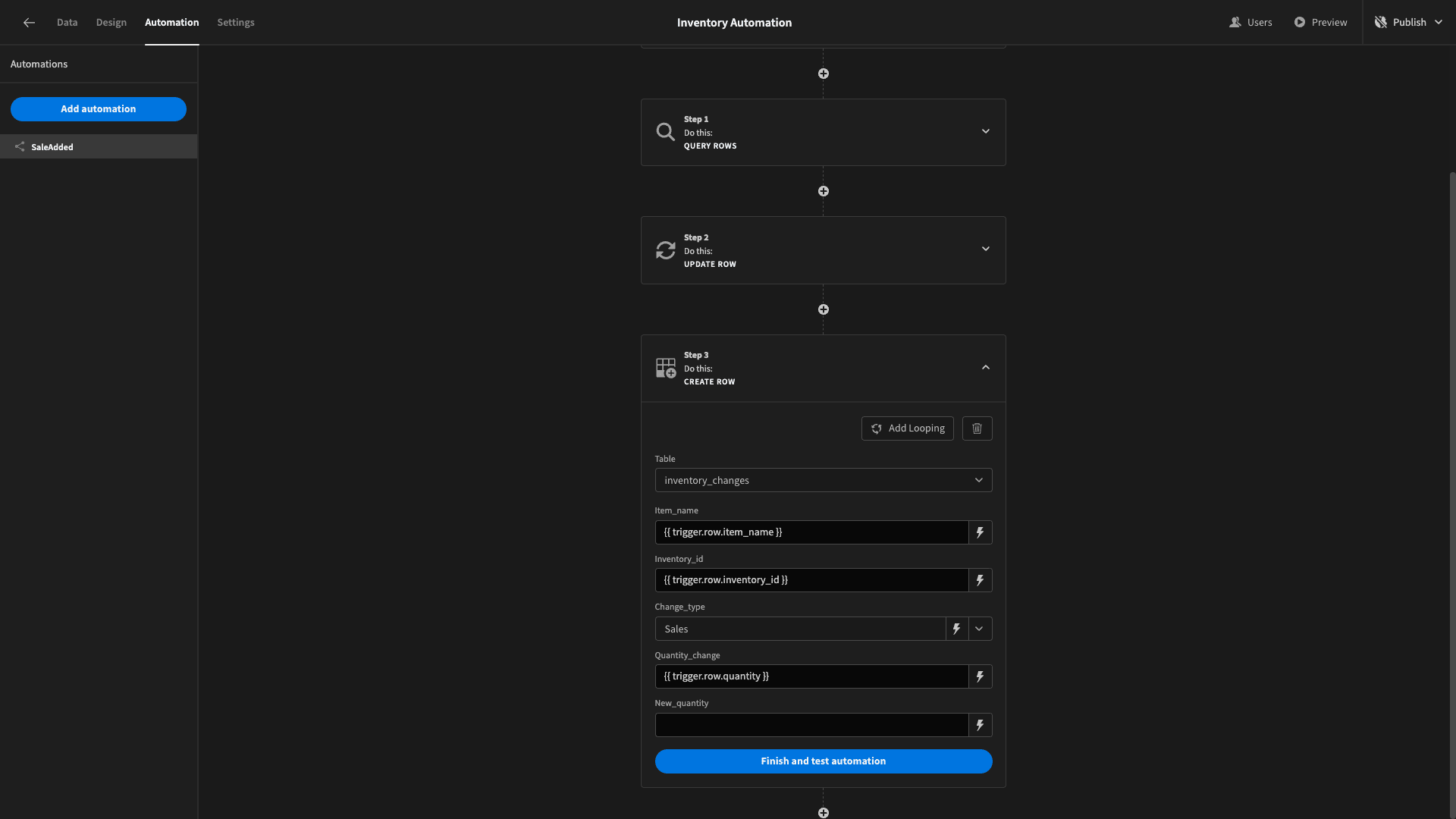Screen dimensions: 1456x819
Task: Open the Change_type dropdown arrow
Action: (x=980, y=629)
